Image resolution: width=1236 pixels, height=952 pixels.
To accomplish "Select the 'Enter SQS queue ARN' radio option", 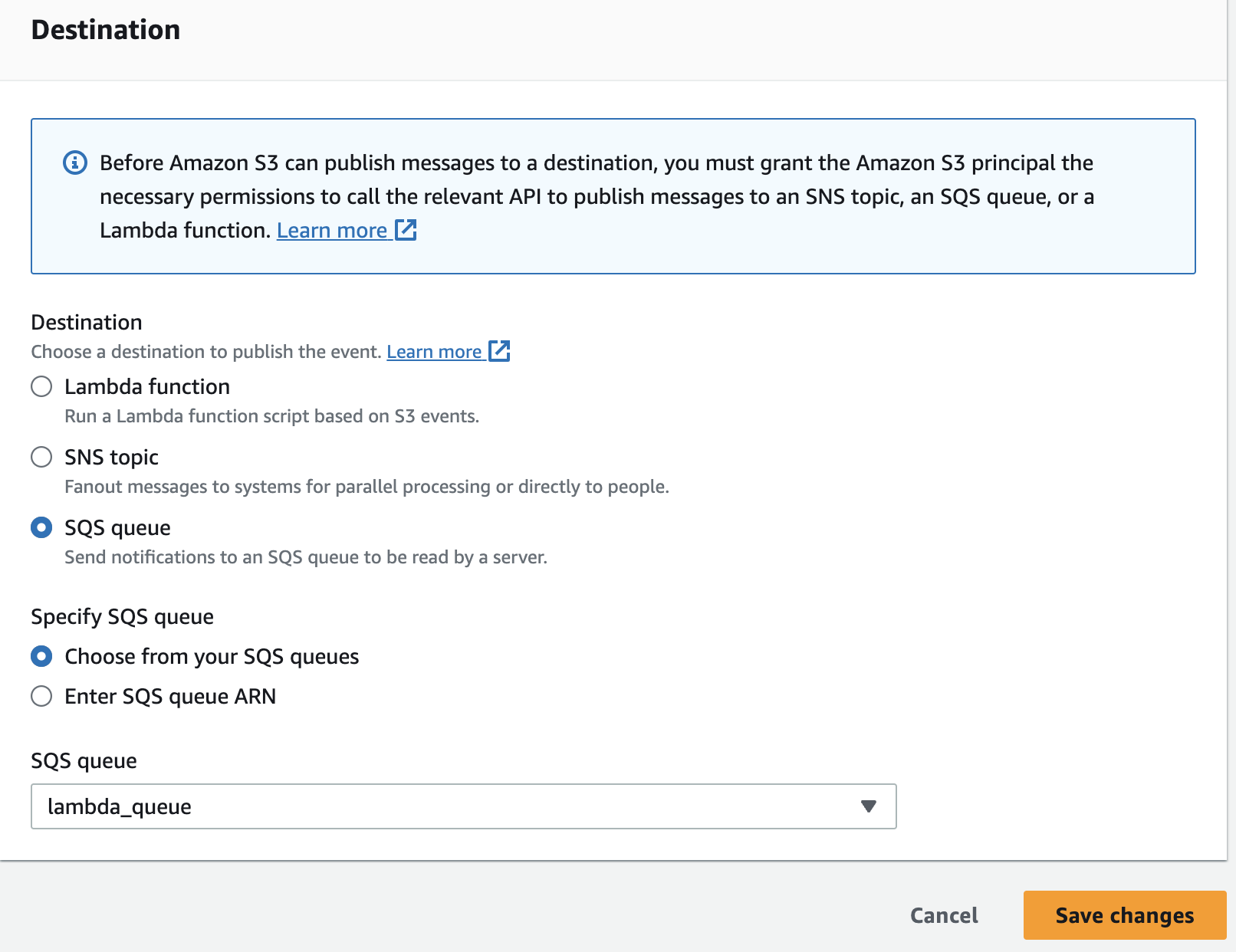I will pyautogui.click(x=41, y=696).
